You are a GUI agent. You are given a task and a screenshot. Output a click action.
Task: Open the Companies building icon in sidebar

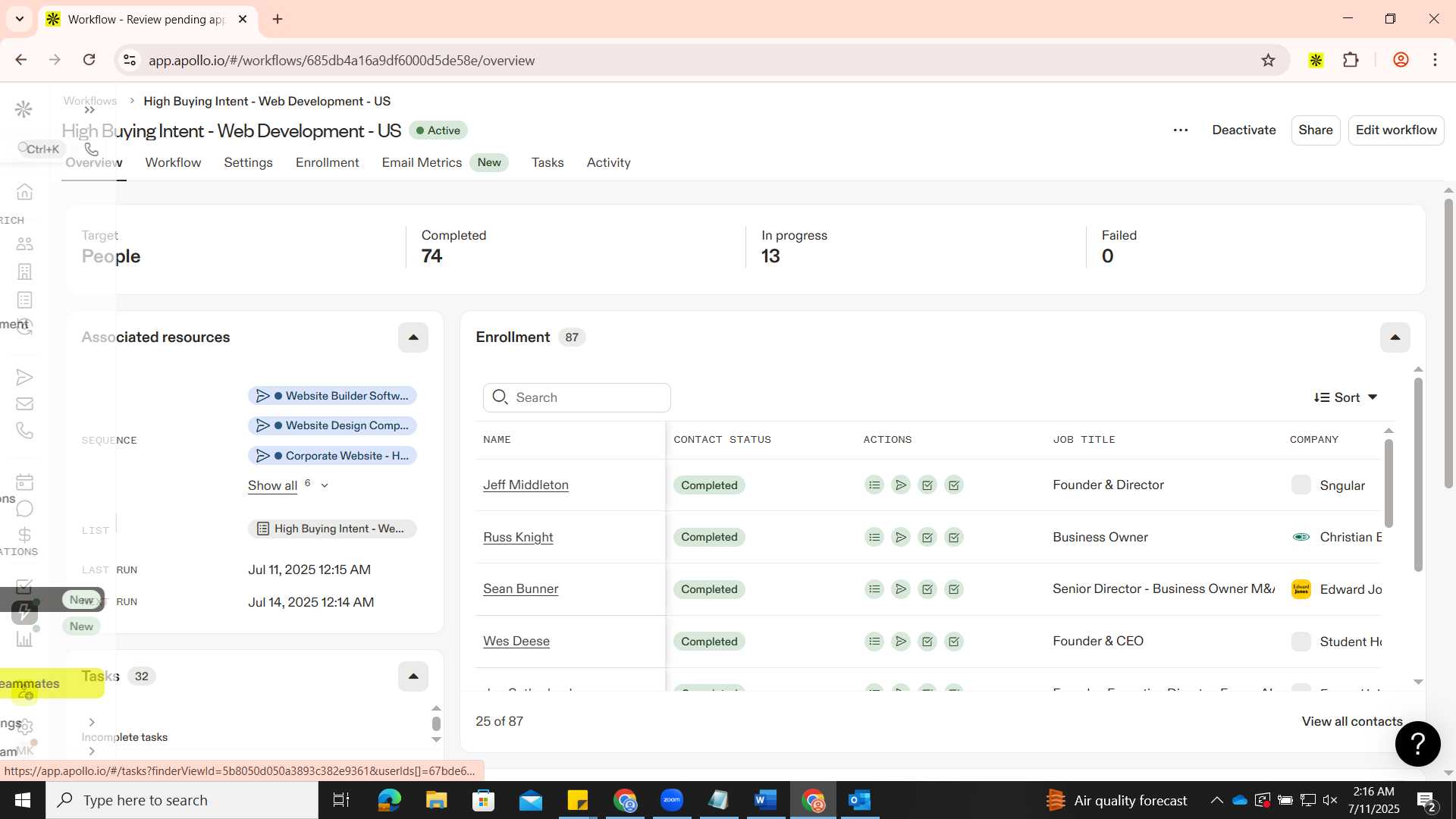[24, 271]
